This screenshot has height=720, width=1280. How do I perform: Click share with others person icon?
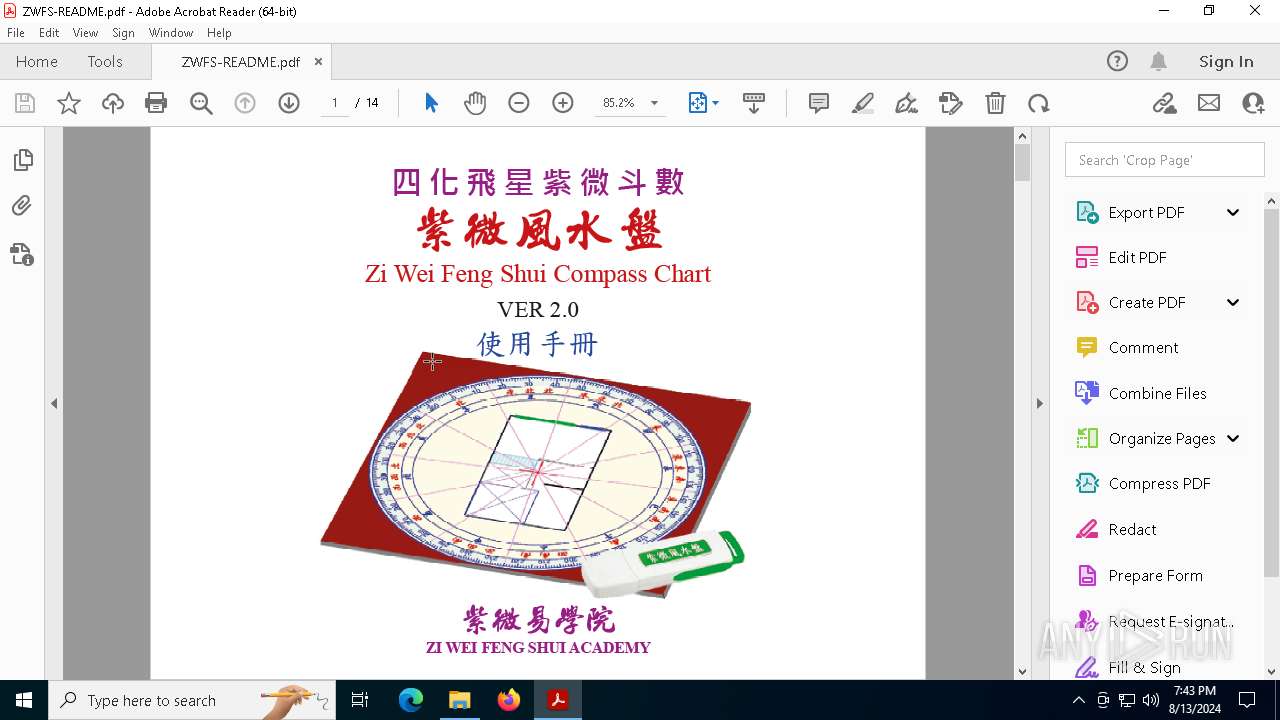[x=1253, y=103]
